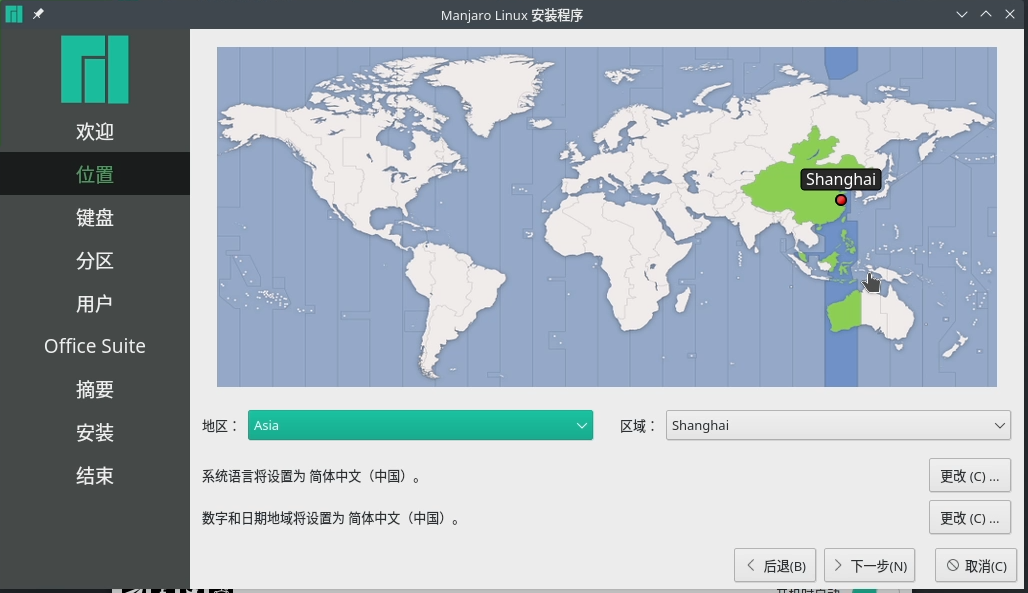Minimize the installer window
This screenshot has height=593, width=1028.
coord(962,14)
